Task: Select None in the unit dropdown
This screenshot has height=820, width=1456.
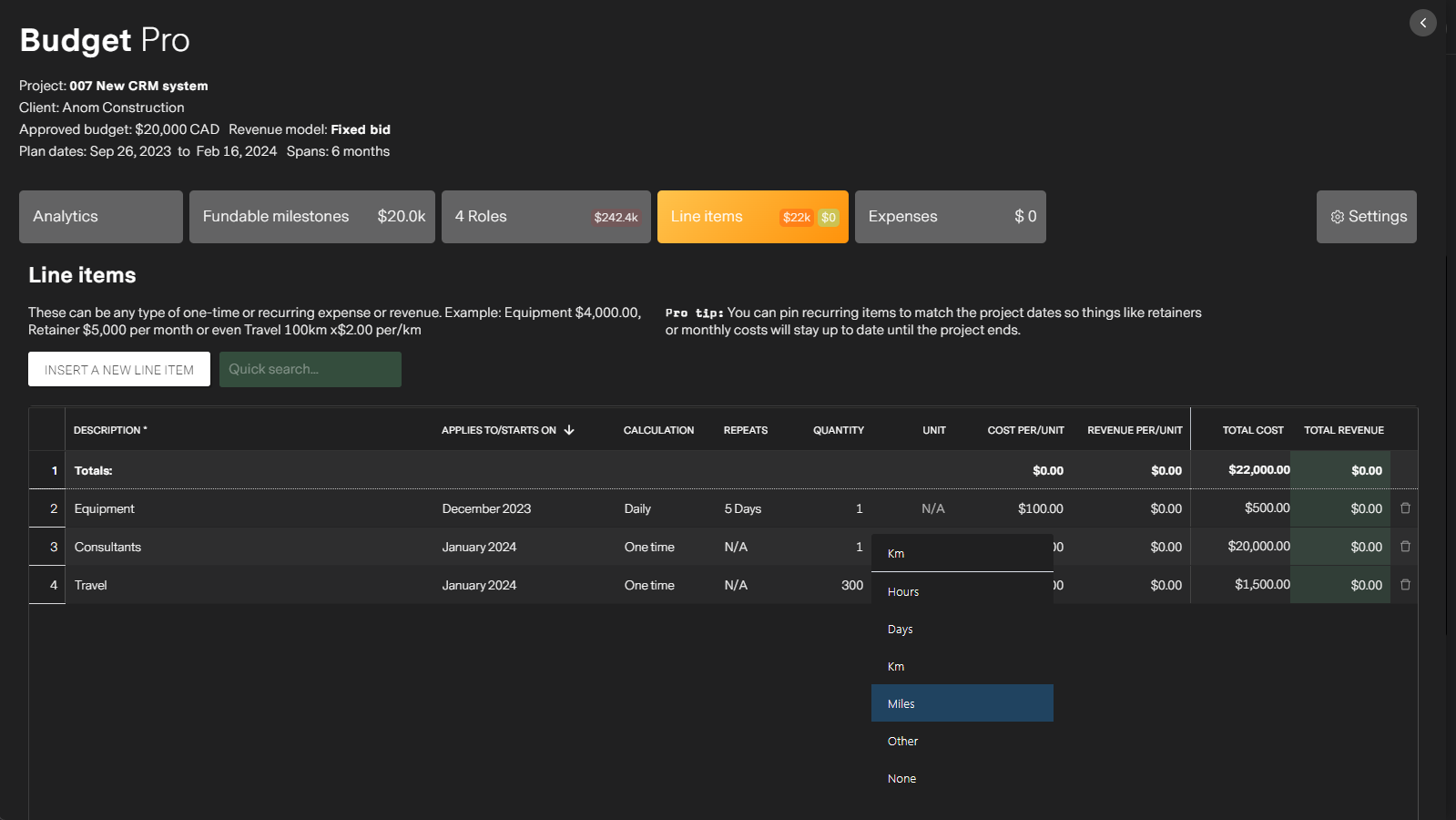Action: click(962, 778)
